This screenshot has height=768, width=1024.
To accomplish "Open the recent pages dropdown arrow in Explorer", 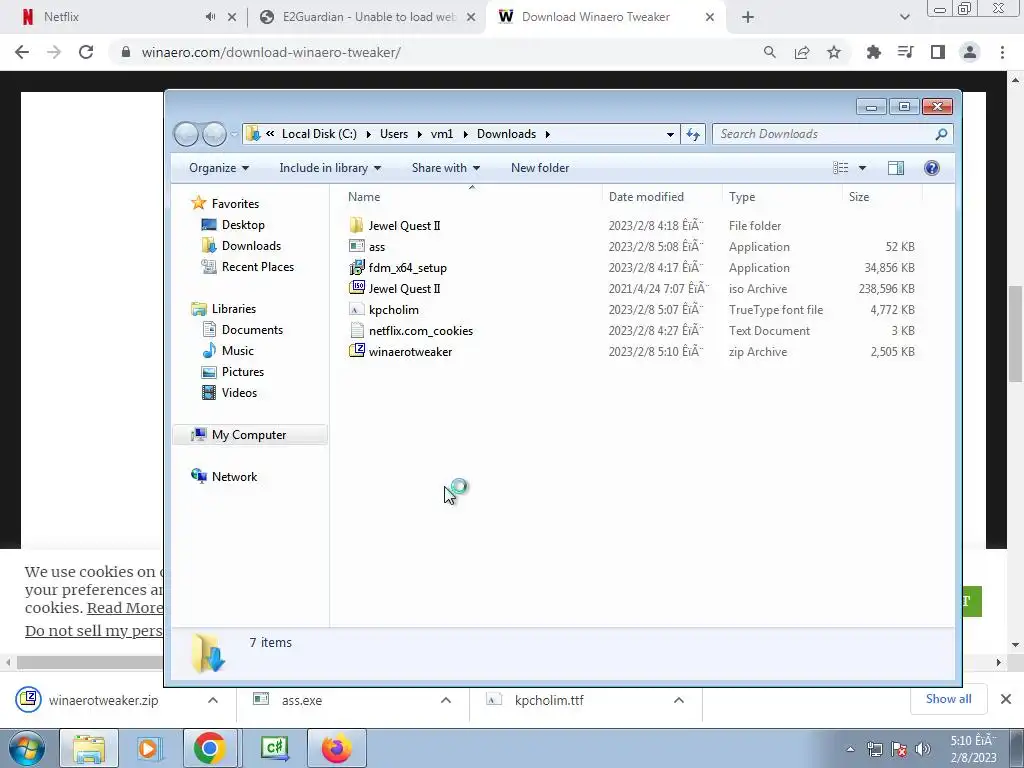I will [234, 134].
